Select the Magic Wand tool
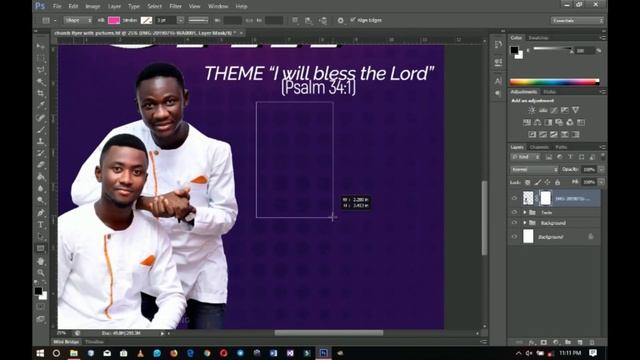640x360 pixels. tap(40, 82)
